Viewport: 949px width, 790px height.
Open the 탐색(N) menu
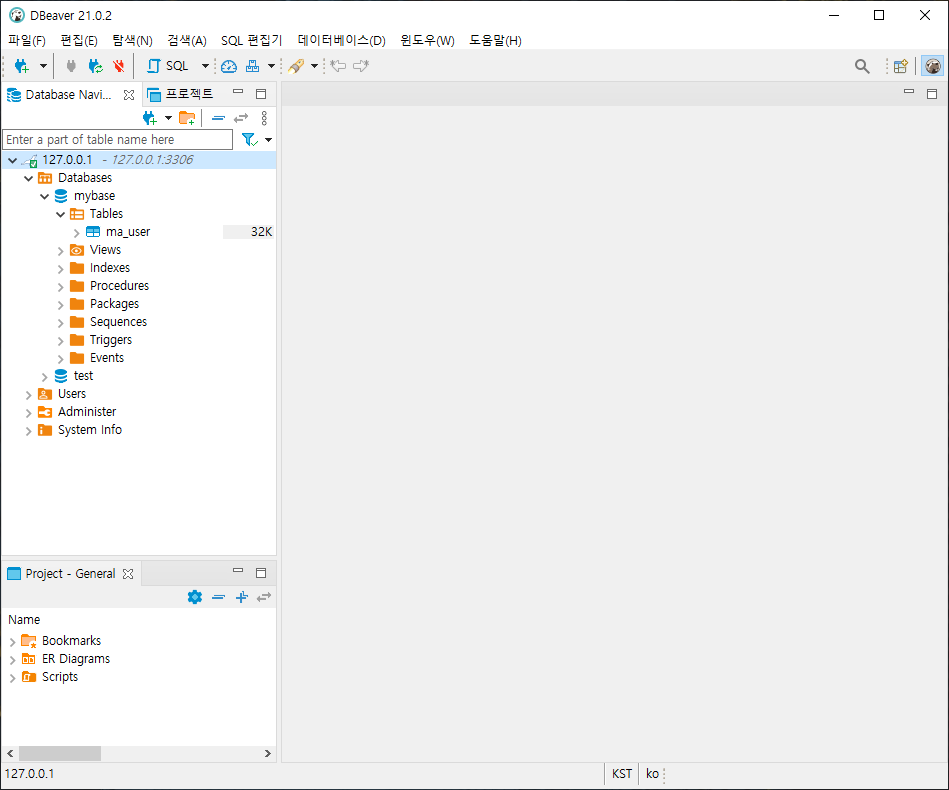133,41
